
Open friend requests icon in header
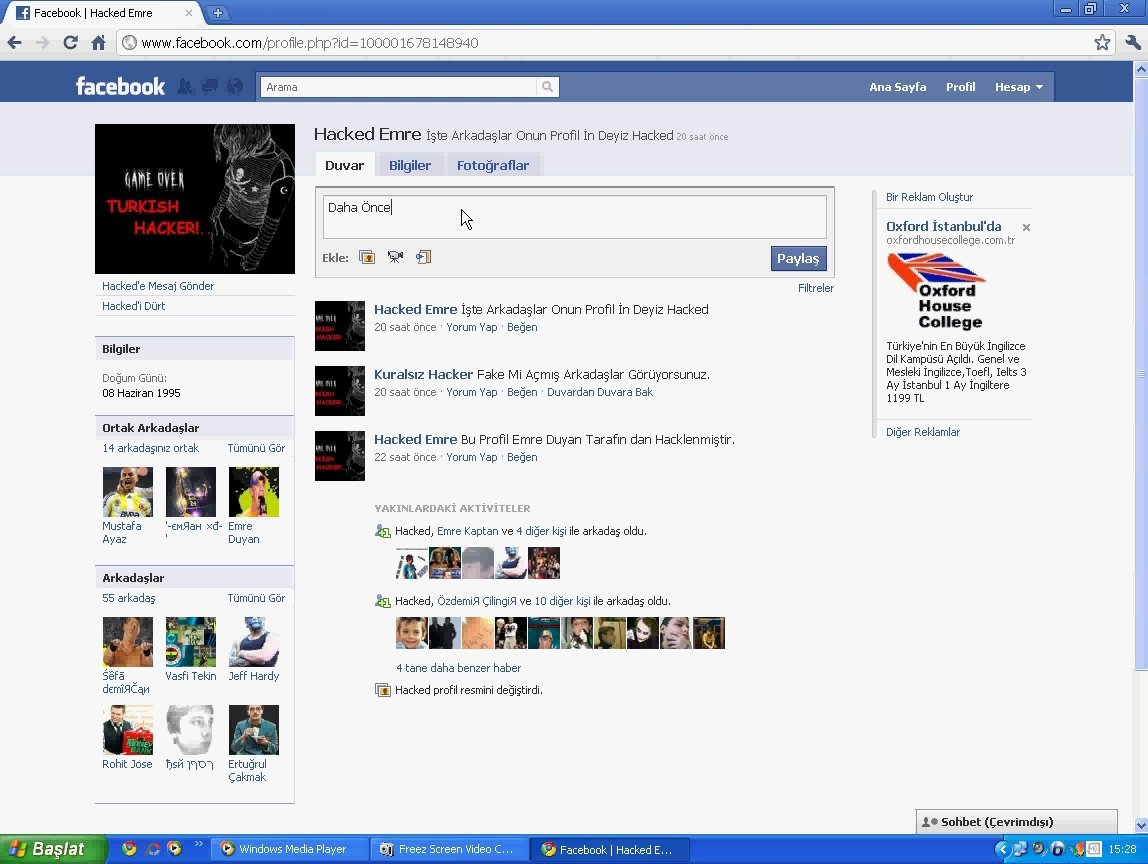coord(184,86)
